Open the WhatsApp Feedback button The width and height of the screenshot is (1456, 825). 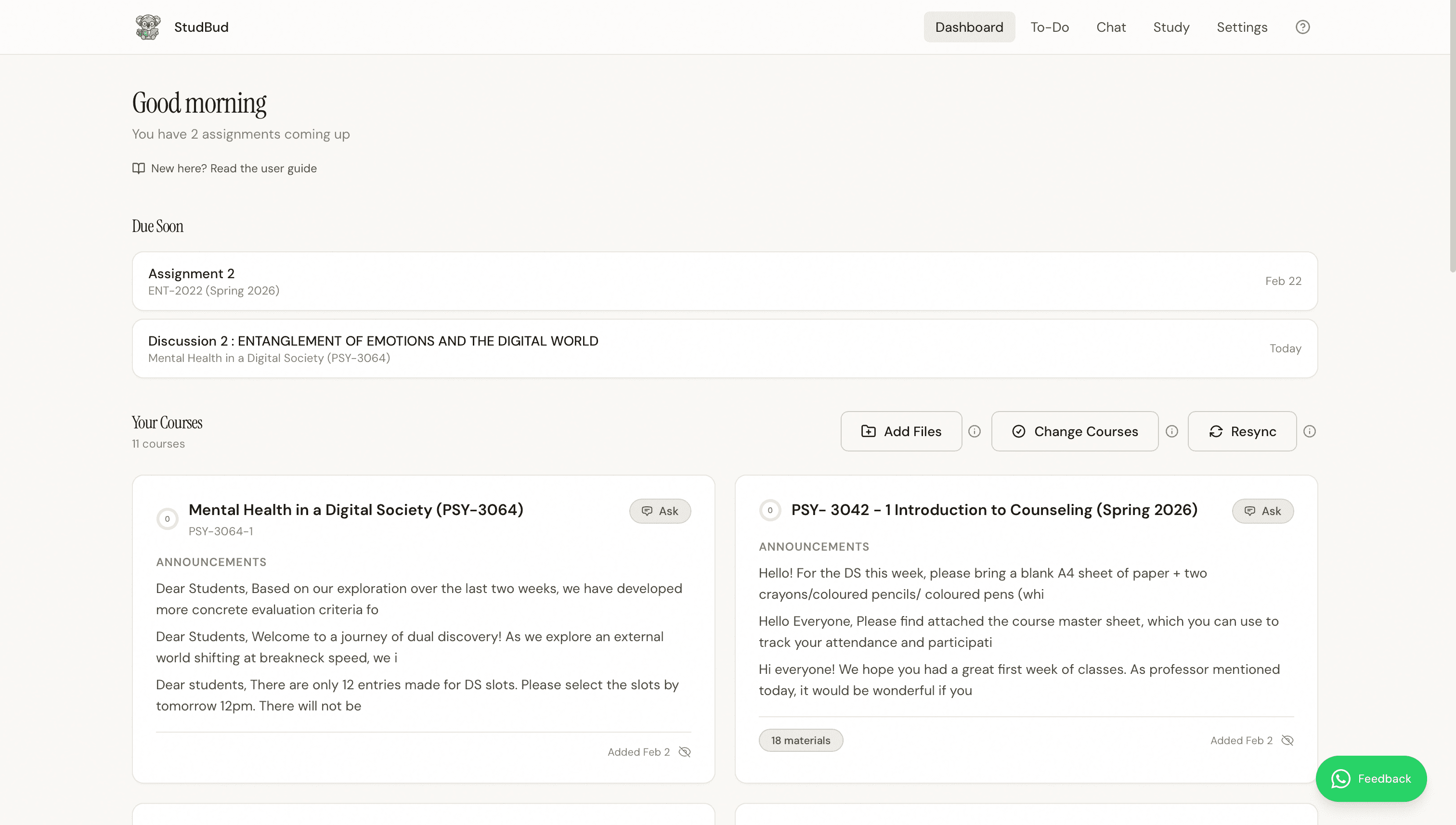(1371, 778)
